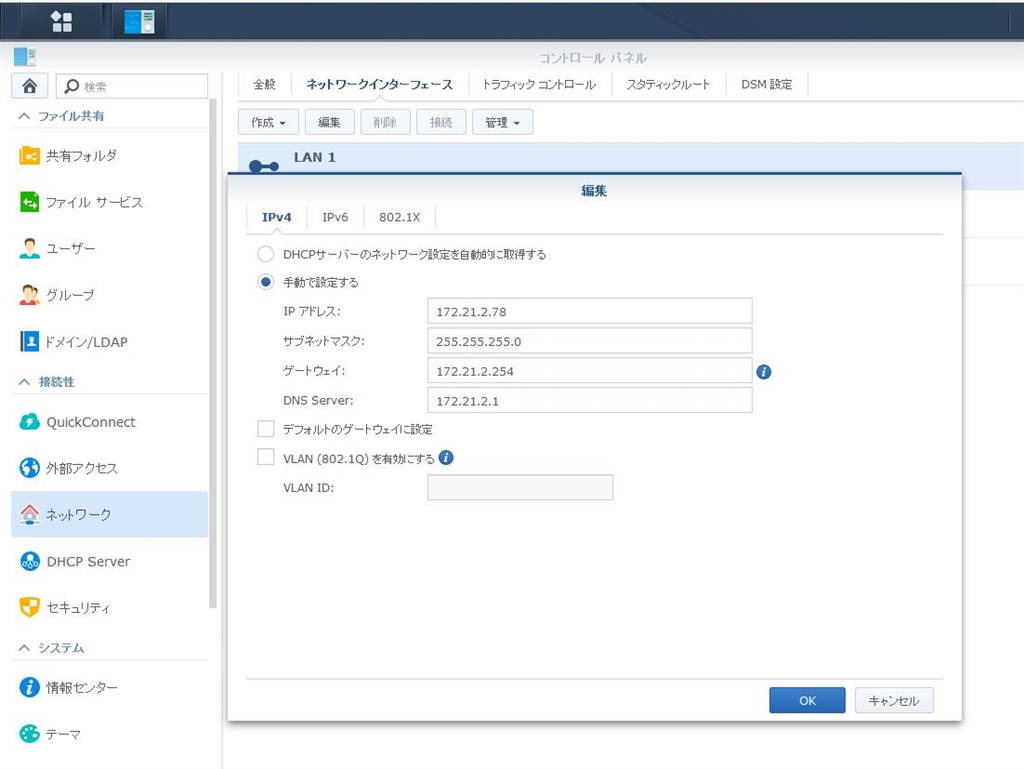The width and height of the screenshot is (1024, 769).
Task: Open the DSM main menu icon
Action: coord(61,22)
